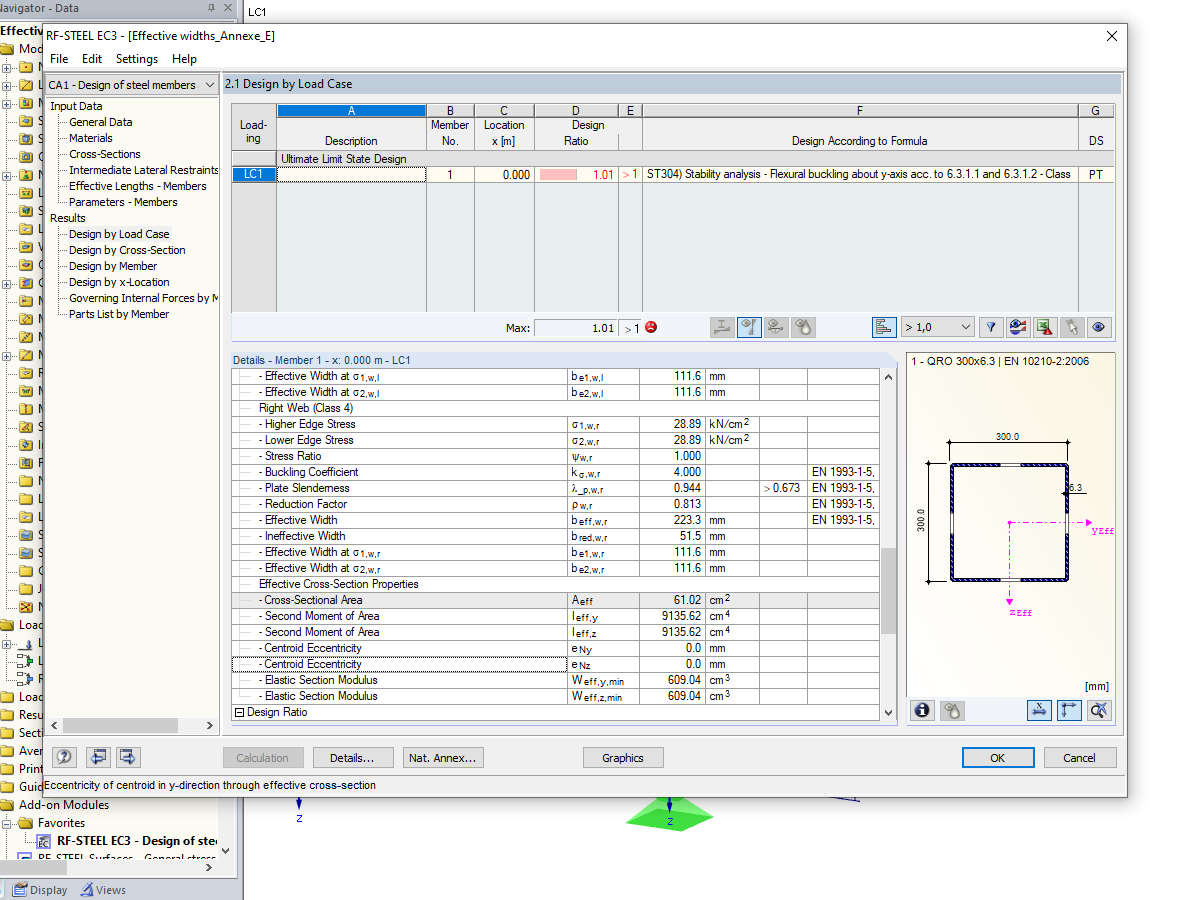Open the Settings menu
Screen dimensions: 1200x900
point(136,59)
